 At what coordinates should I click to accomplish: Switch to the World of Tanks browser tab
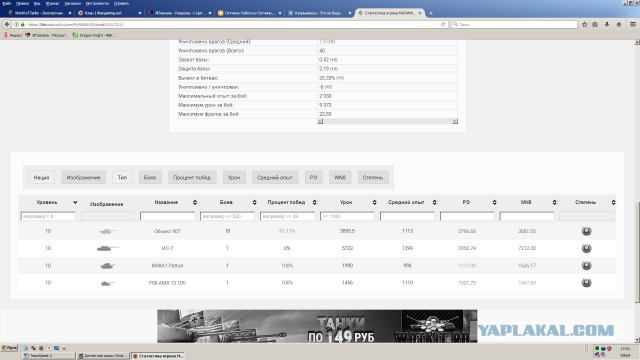tap(39, 13)
